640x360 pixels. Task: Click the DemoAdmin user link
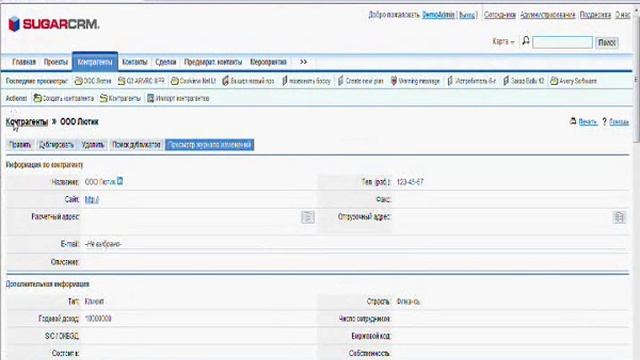(438, 15)
